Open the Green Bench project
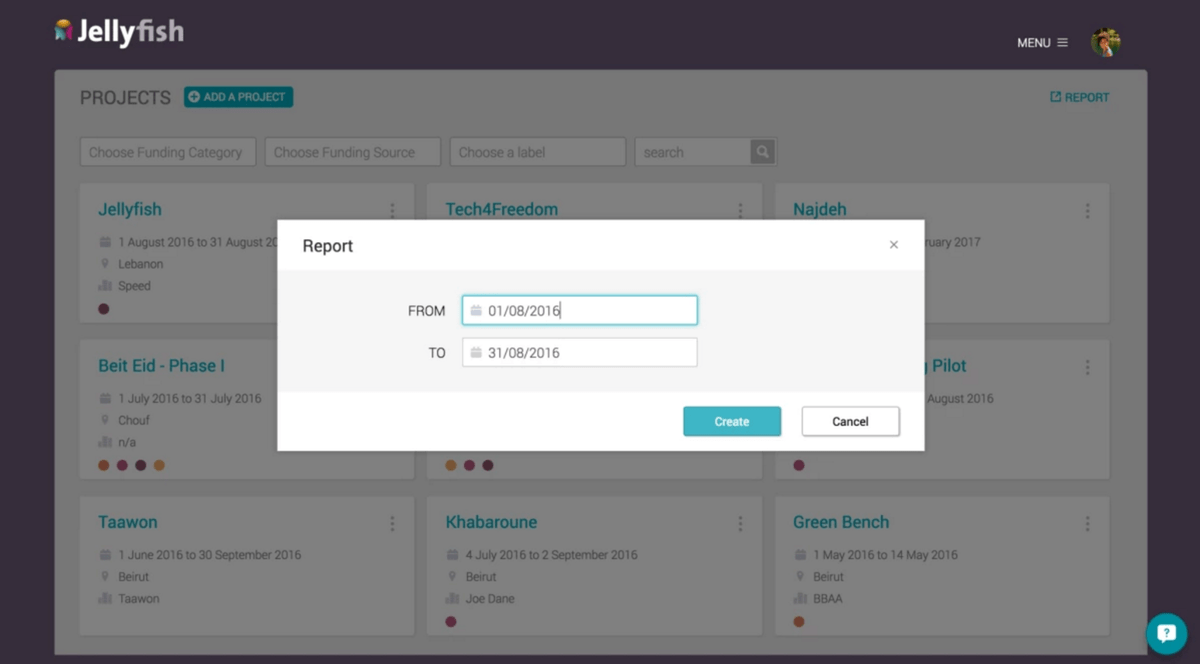Screen dimensions: 1200x664 [x=841, y=522]
